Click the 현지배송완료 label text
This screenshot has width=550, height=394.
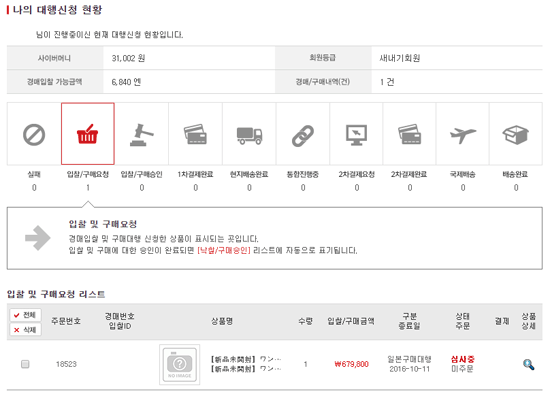249,174
